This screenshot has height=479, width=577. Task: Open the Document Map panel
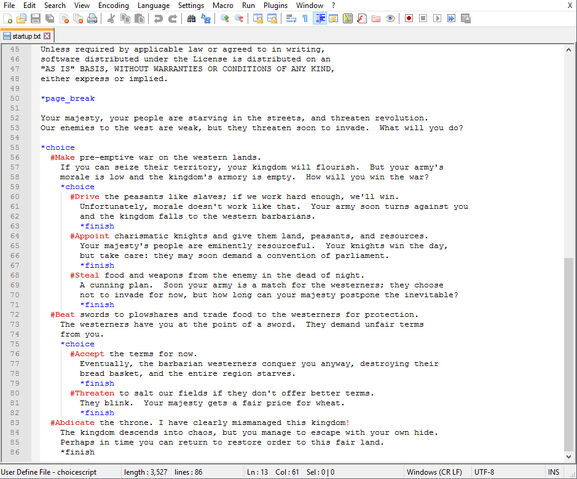pos(347,18)
